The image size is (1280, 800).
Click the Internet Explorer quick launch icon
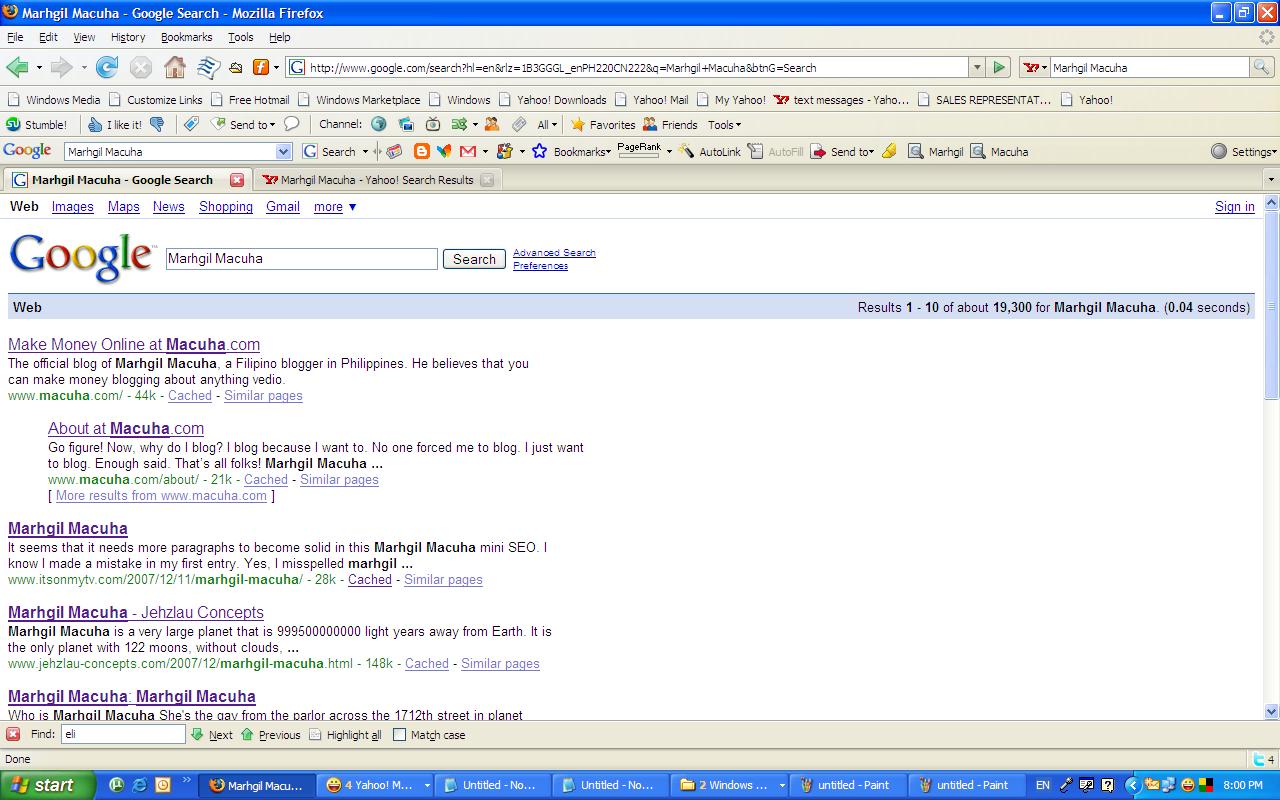pyautogui.click(x=139, y=785)
